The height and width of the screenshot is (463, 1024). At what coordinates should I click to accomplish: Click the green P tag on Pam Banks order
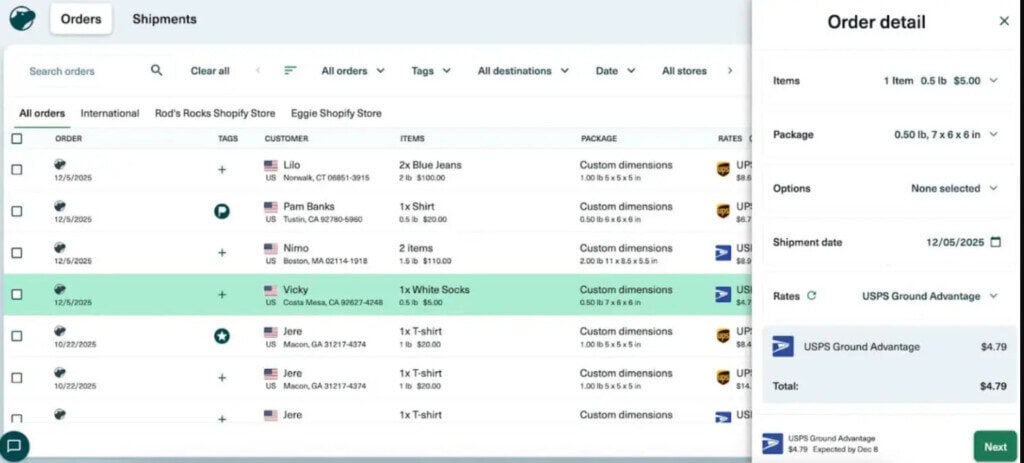tap(221, 211)
